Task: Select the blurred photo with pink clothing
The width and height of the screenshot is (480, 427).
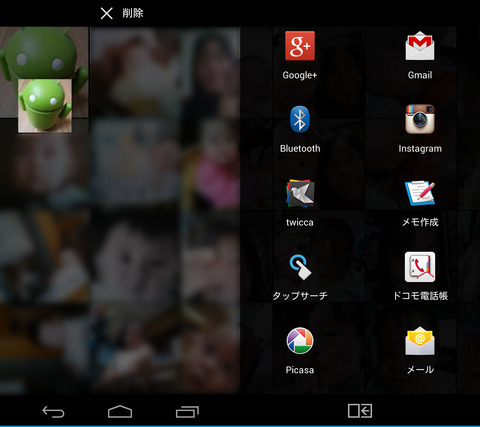Action: pyautogui.click(x=211, y=163)
